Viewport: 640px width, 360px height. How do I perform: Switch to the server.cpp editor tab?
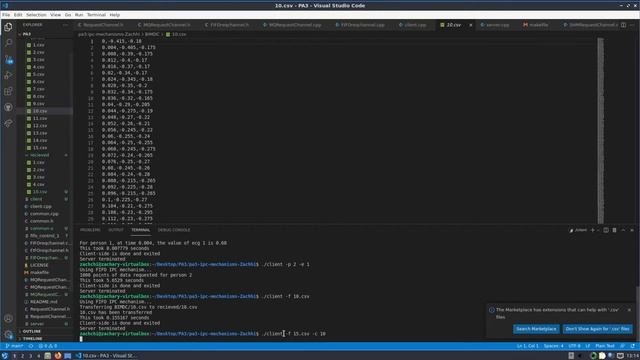(x=495, y=25)
